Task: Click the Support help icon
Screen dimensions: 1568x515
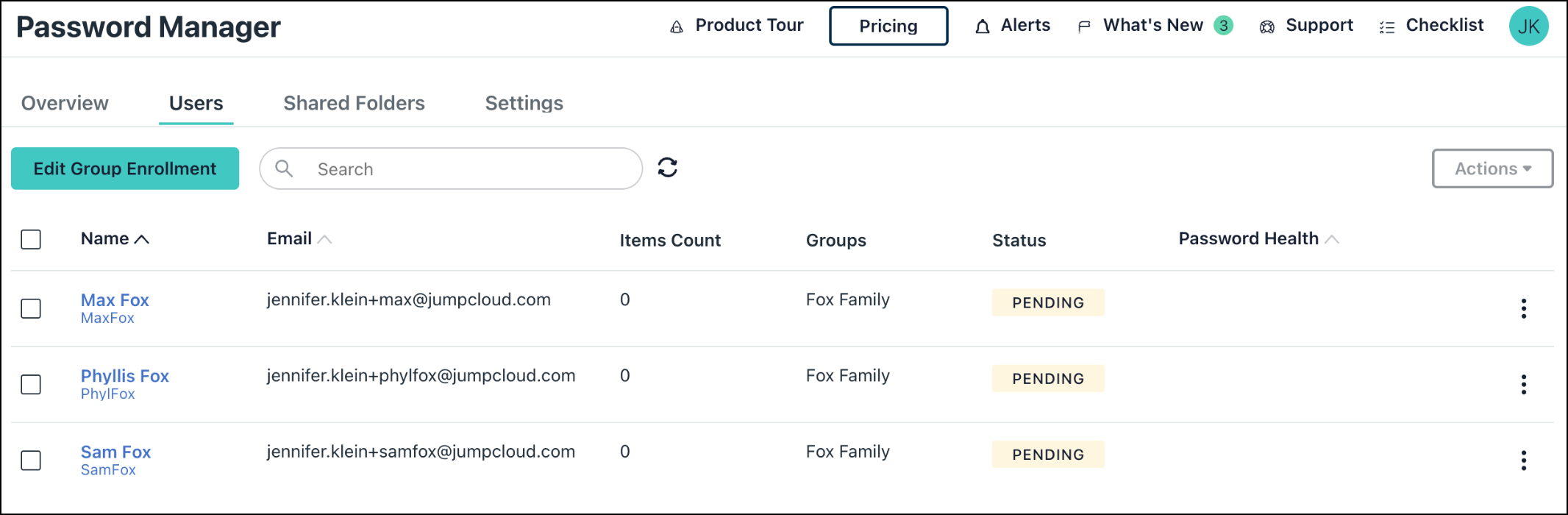Action: click(x=1267, y=26)
